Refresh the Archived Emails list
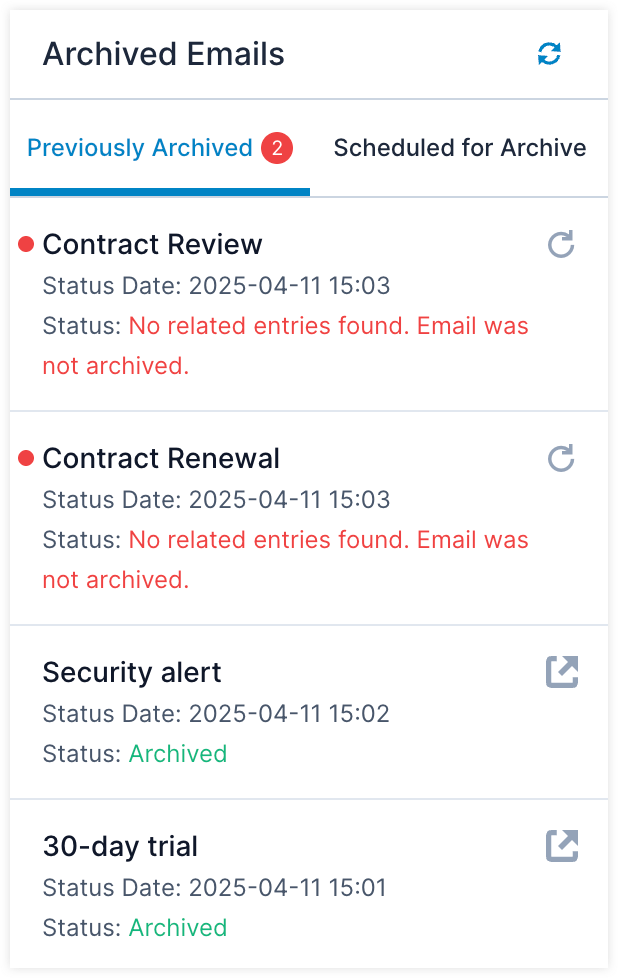 [549, 54]
